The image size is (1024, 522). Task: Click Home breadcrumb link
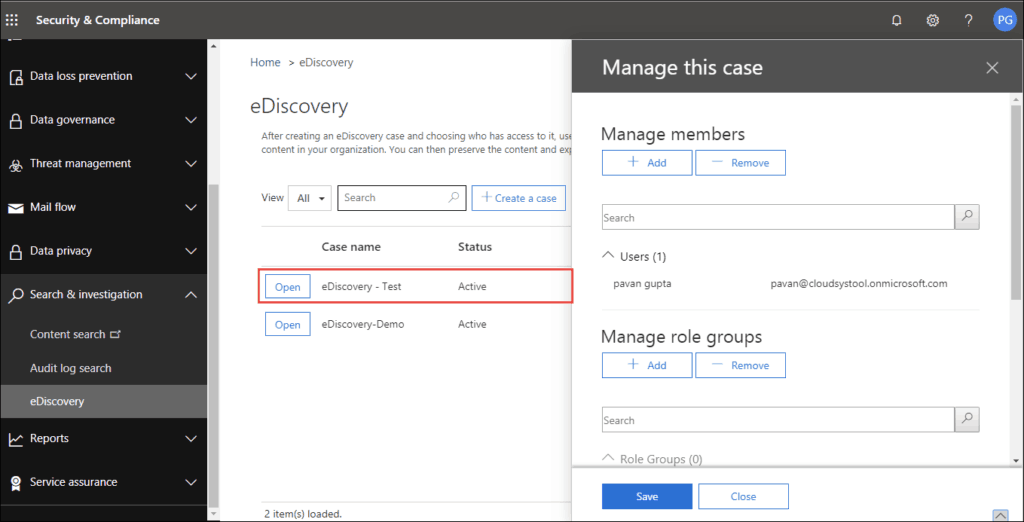[x=265, y=63]
